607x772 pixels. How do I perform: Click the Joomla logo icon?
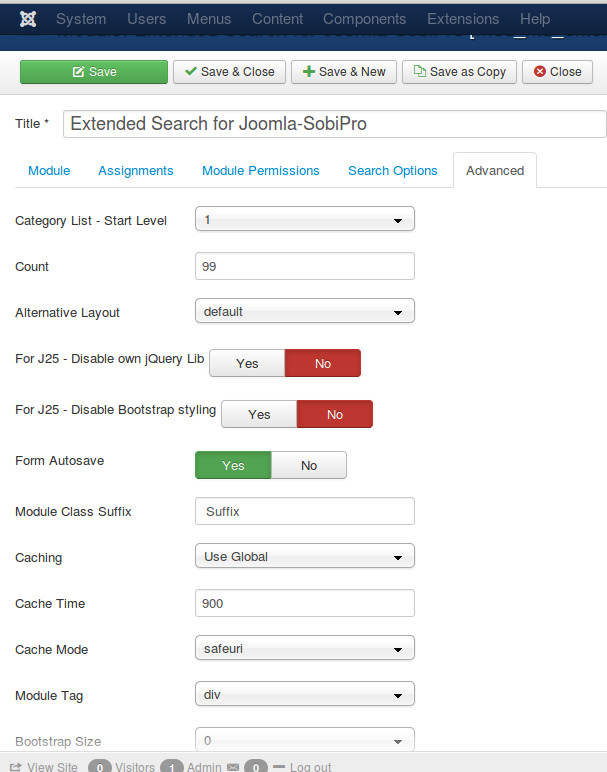28,19
